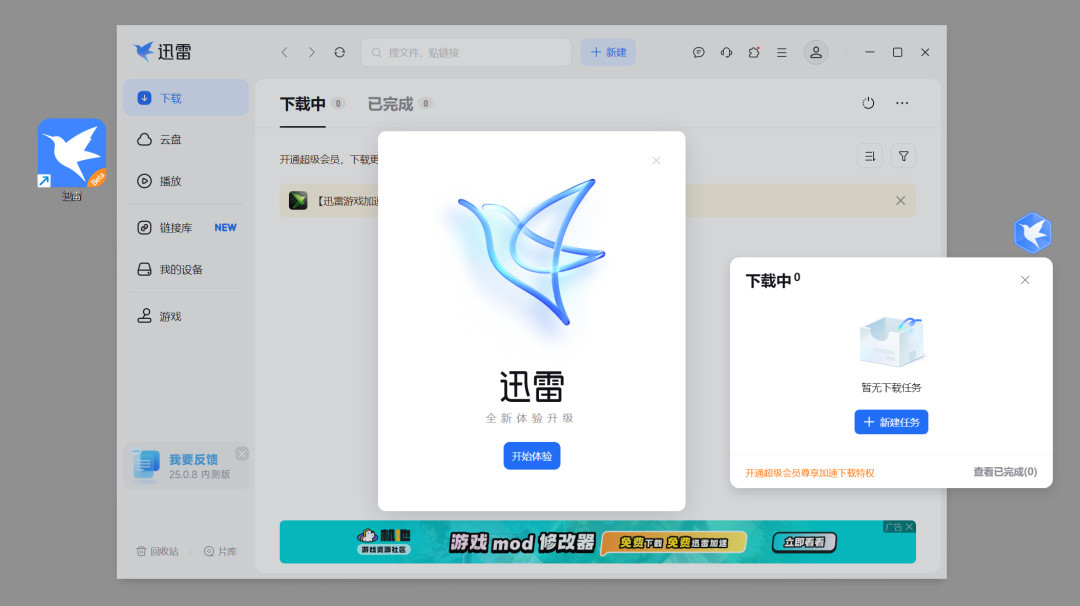
Task: Go back with the left arrow
Action: 284,52
